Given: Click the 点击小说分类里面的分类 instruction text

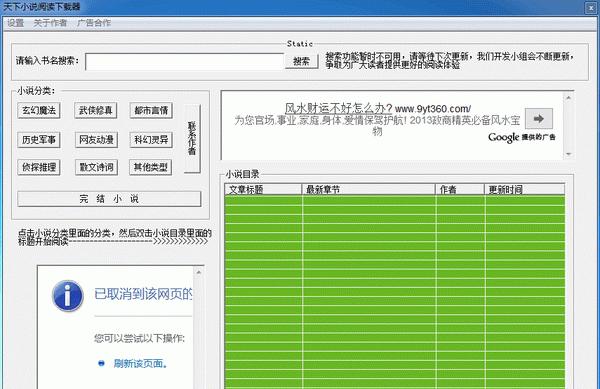Looking at the screenshot, I should click(115, 237).
